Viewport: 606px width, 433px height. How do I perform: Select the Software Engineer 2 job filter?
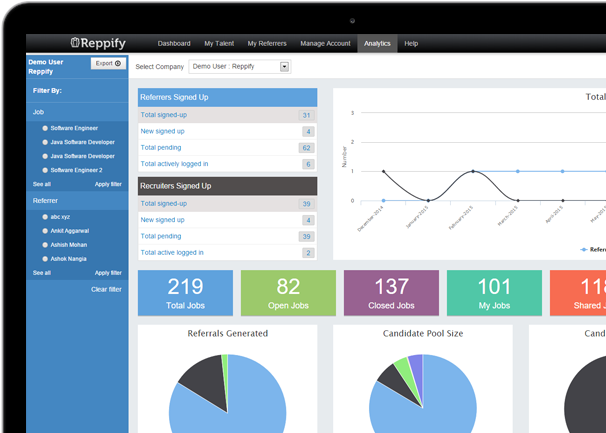click(x=45, y=170)
